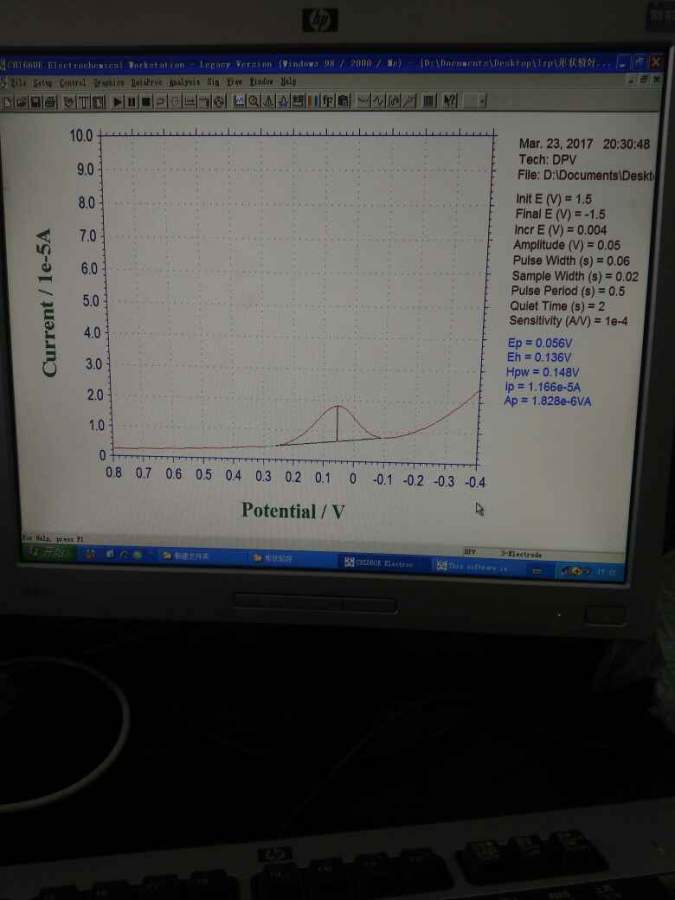Screen dimensions: 675x900
Task: Click the Graph Options toolbar icon
Action: pyautogui.click(x=298, y=102)
